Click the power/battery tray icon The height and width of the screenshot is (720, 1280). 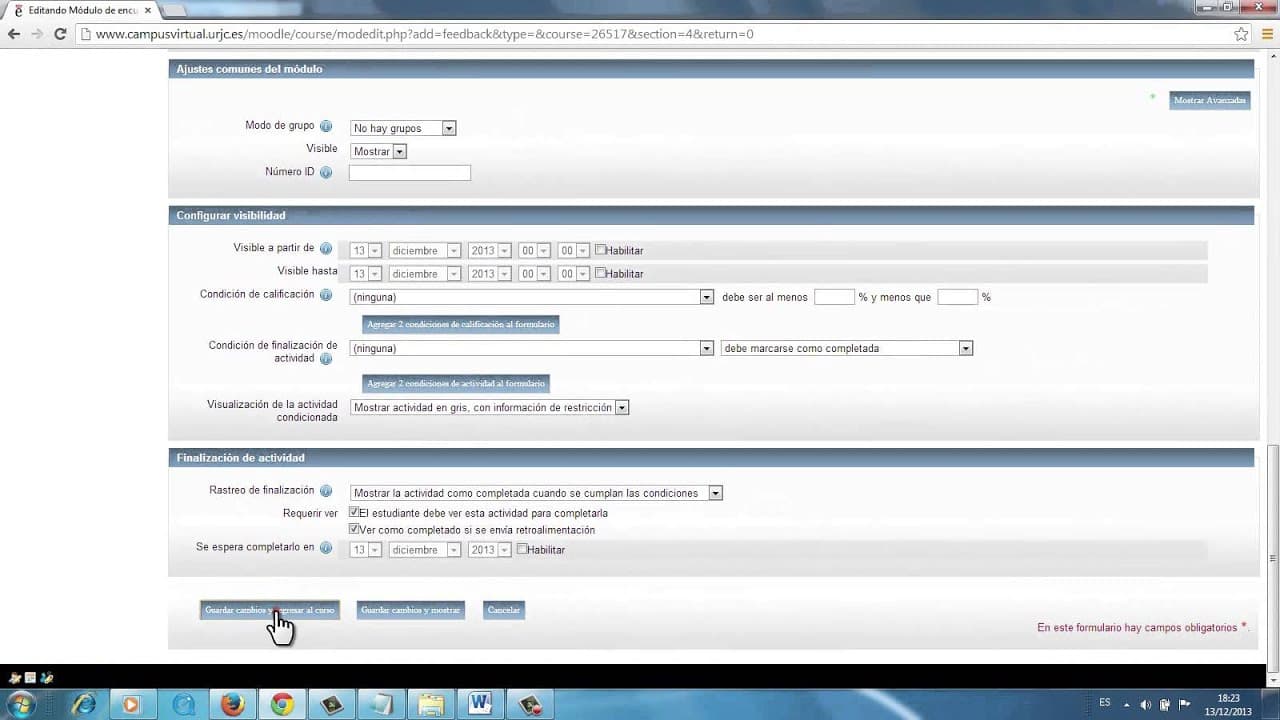1165,704
